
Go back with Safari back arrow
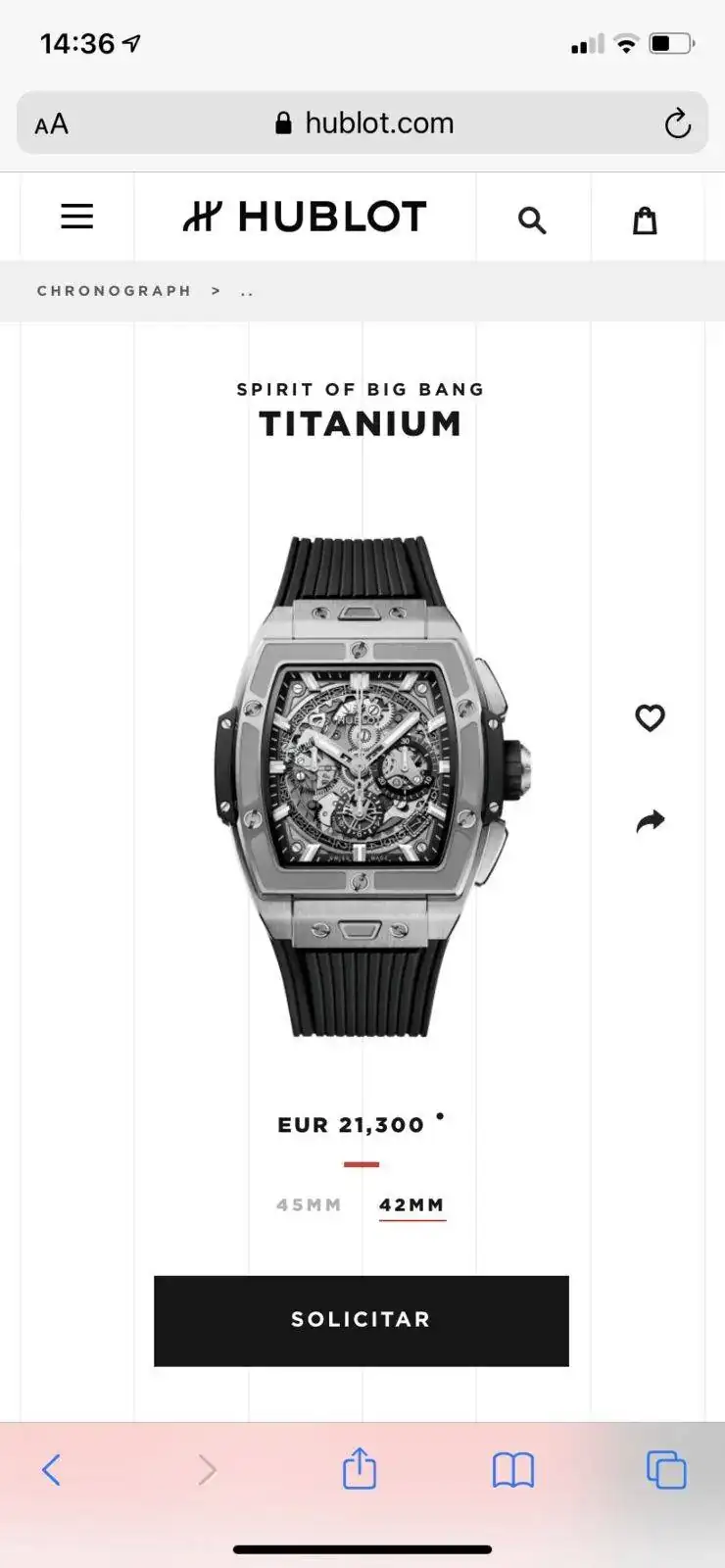[x=52, y=1469]
